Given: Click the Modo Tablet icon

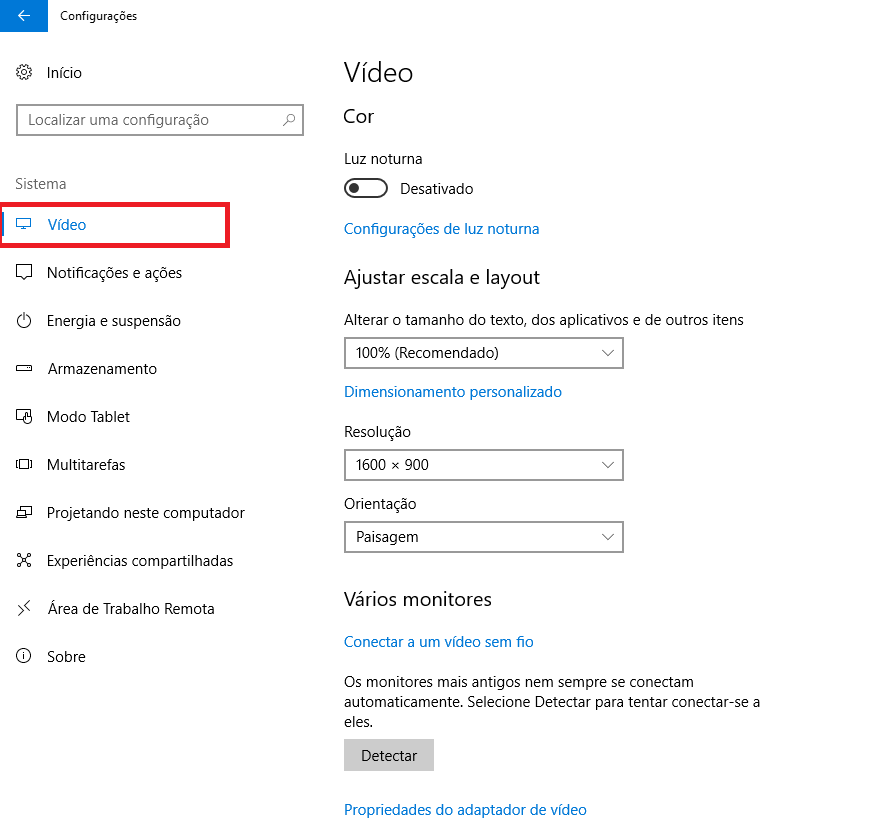Looking at the screenshot, I should (24, 416).
